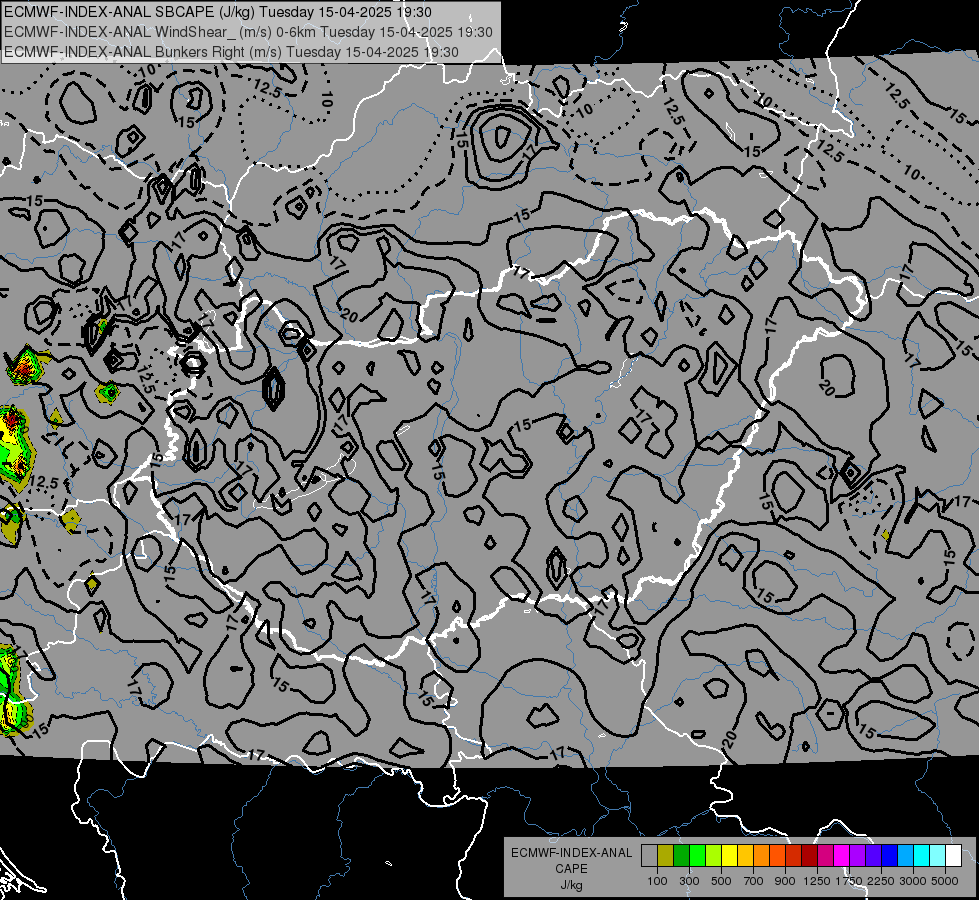
Task: Click the 500 tick label on legend
Action: (x=721, y=881)
